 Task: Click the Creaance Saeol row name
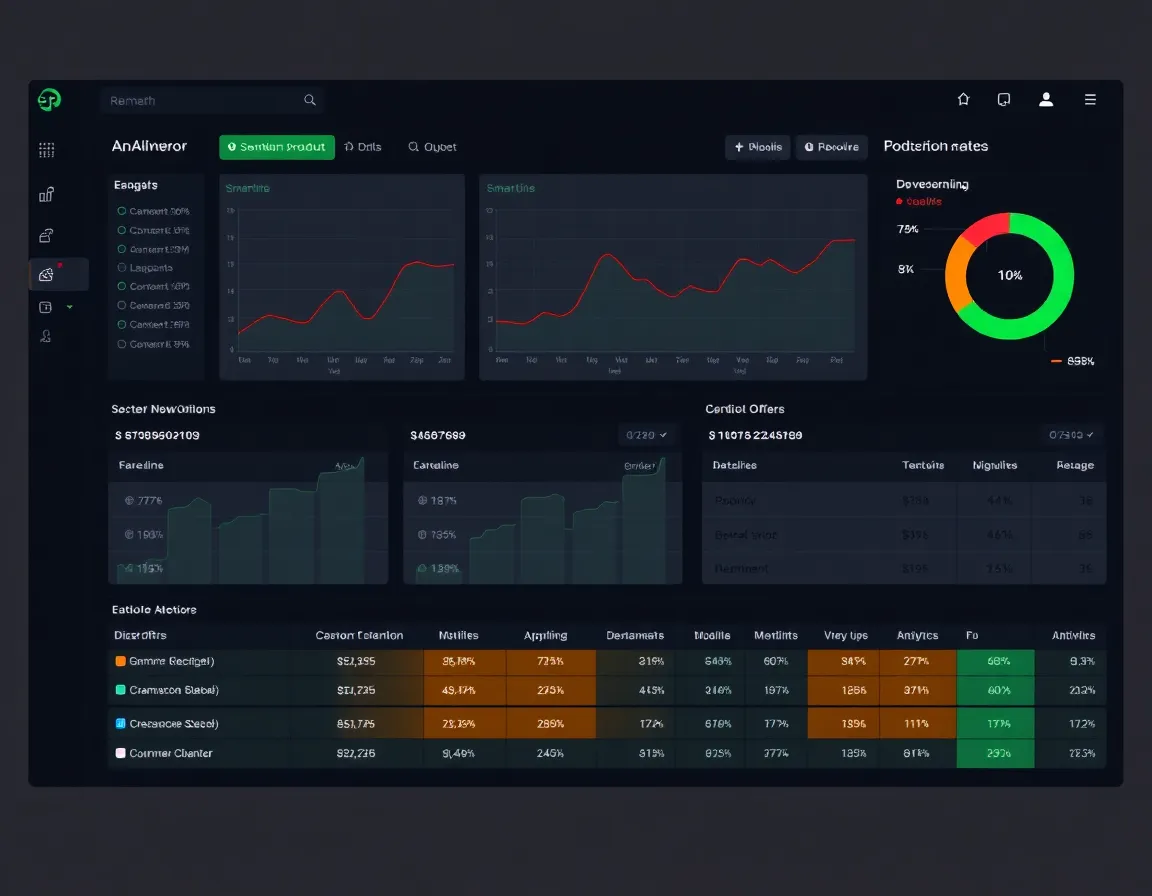[x=174, y=723]
